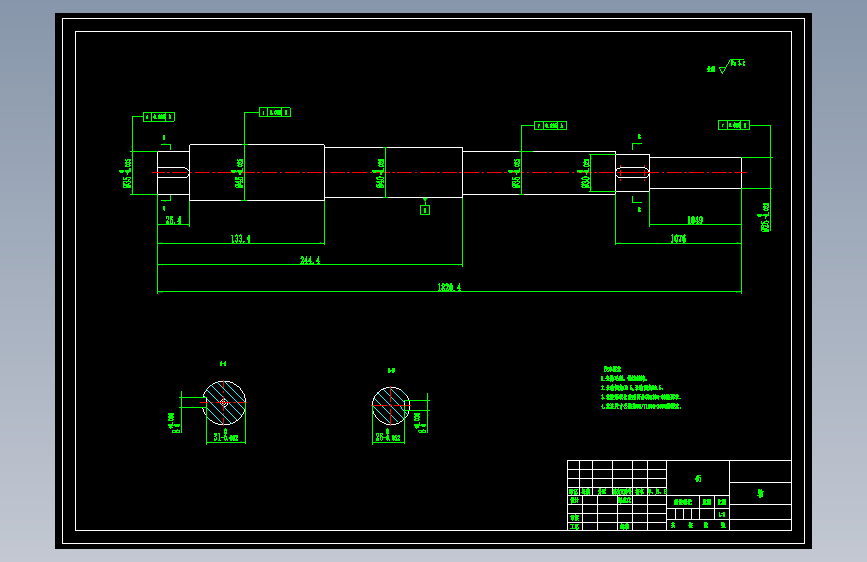The width and height of the screenshot is (867, 562).
Task: Select the 1076 dimension text
Action: coord(678,239)
